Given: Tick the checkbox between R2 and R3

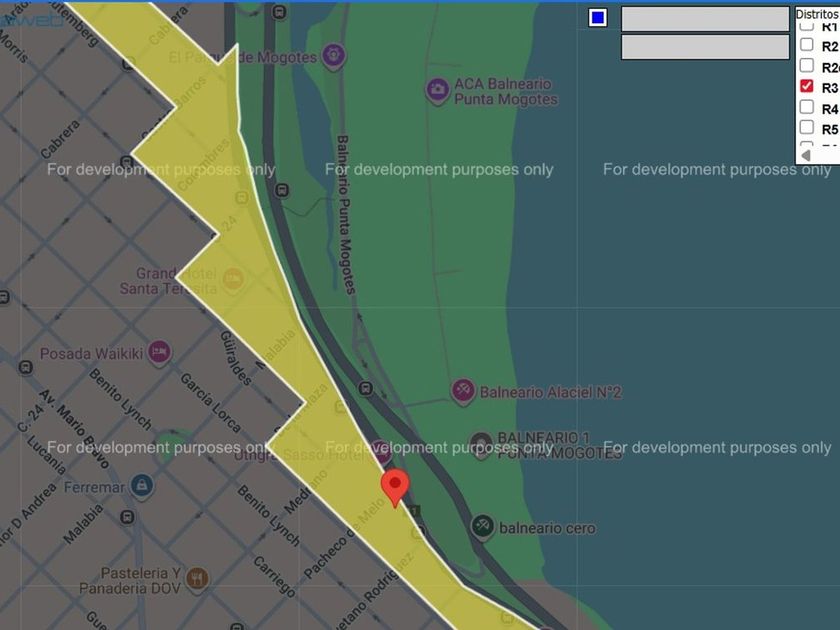Looking at the screenshot, I should coord(807,65).
